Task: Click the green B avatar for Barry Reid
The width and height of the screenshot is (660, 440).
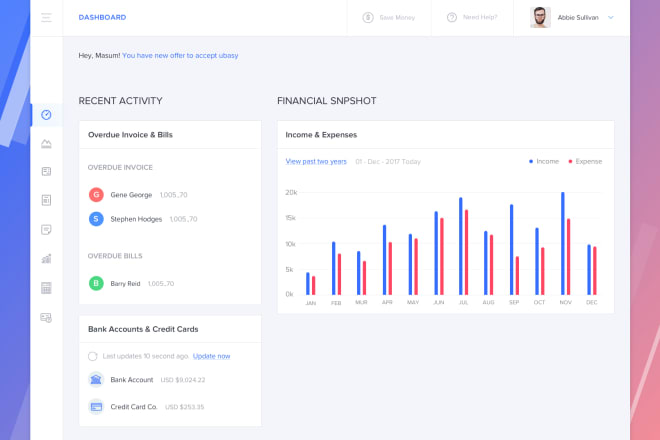Action: point(96,283)
